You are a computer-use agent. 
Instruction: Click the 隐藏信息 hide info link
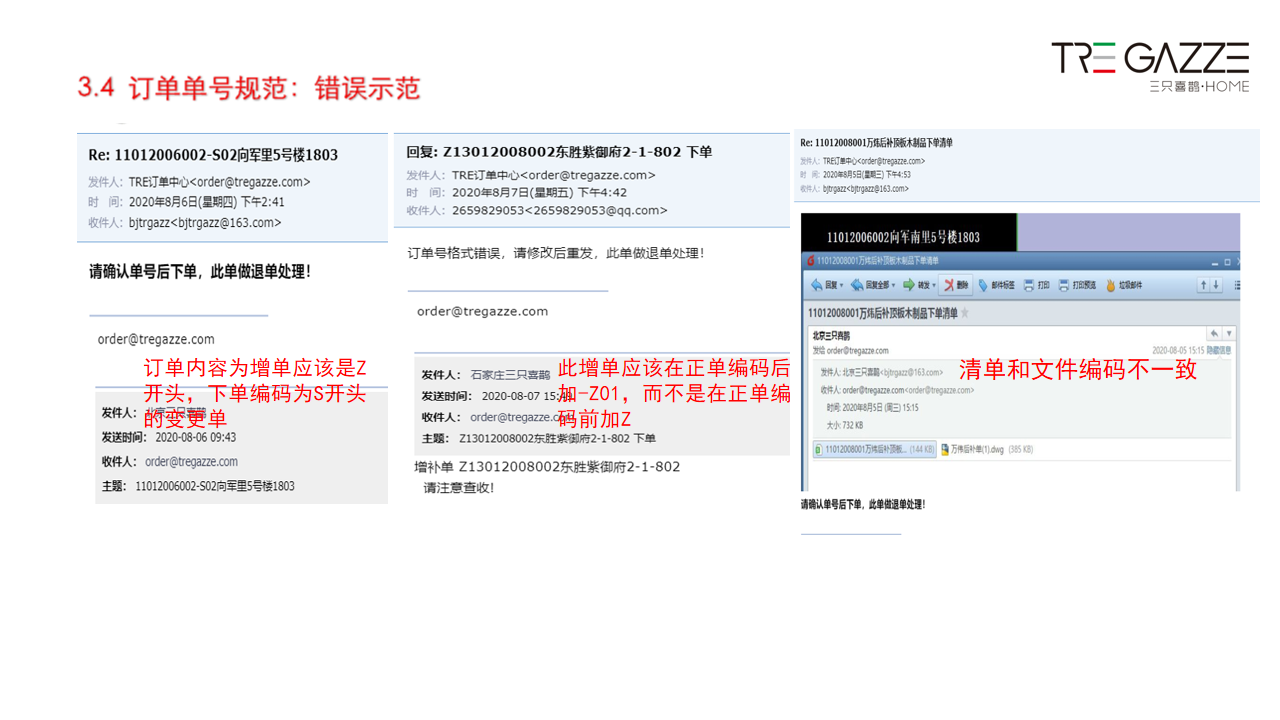(x=1219, y=351)
